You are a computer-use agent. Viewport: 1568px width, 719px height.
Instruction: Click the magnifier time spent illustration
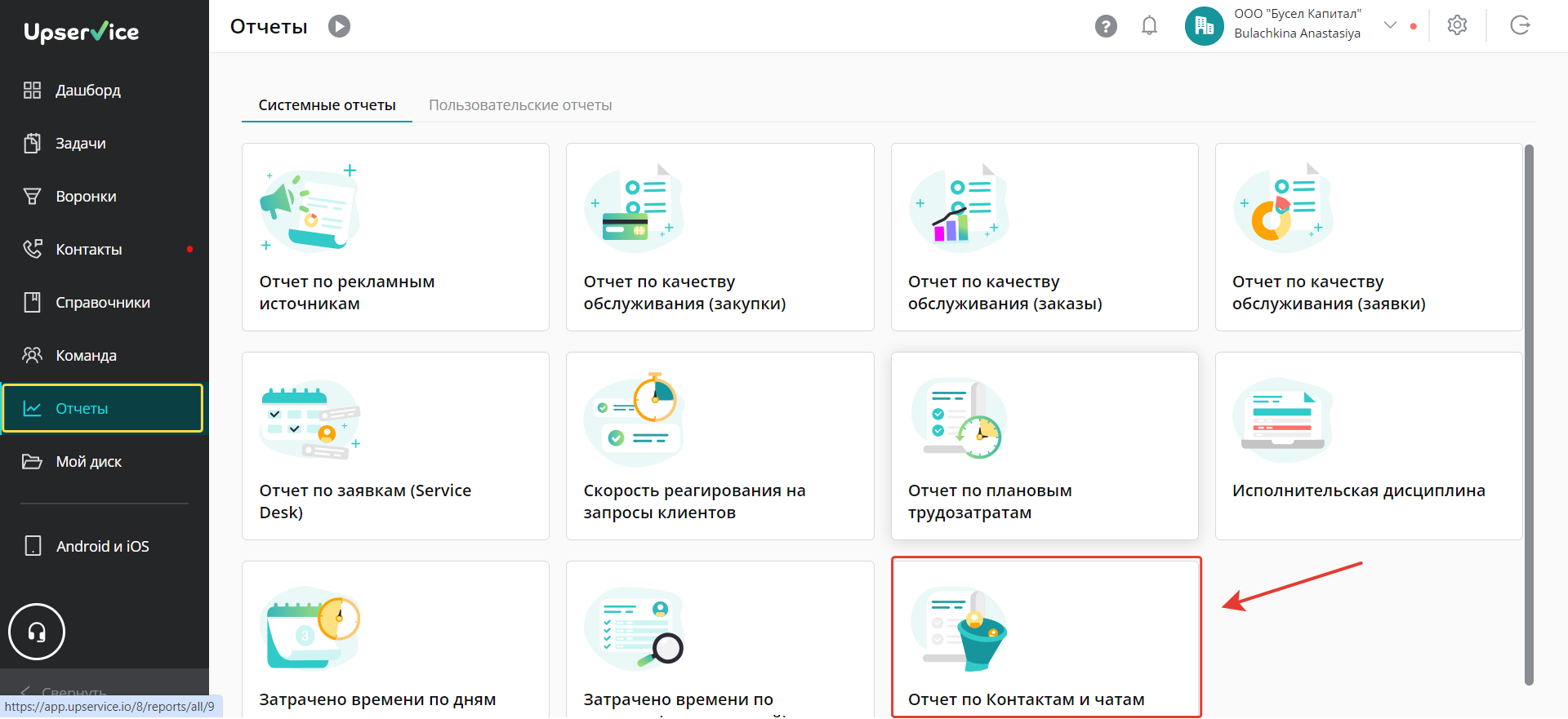tap(635, 628)
